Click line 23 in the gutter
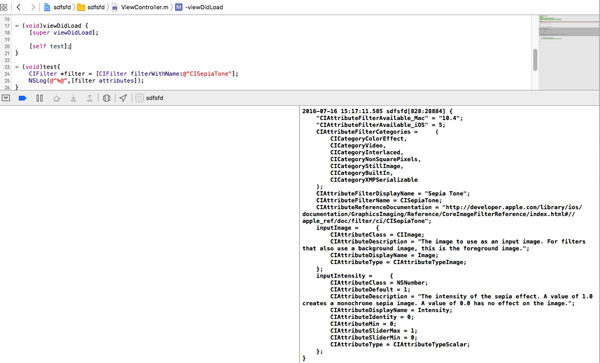The image size is (600, 363). 7,67
